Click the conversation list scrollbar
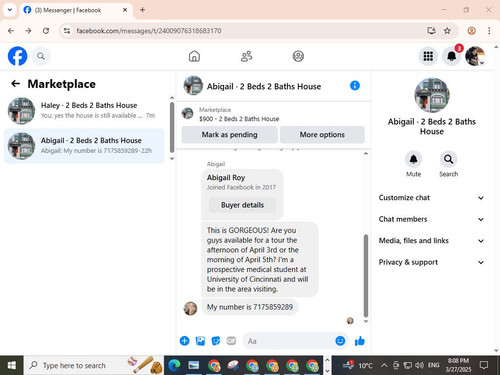This screenshot has width=500, height=375. click(172, 127)
